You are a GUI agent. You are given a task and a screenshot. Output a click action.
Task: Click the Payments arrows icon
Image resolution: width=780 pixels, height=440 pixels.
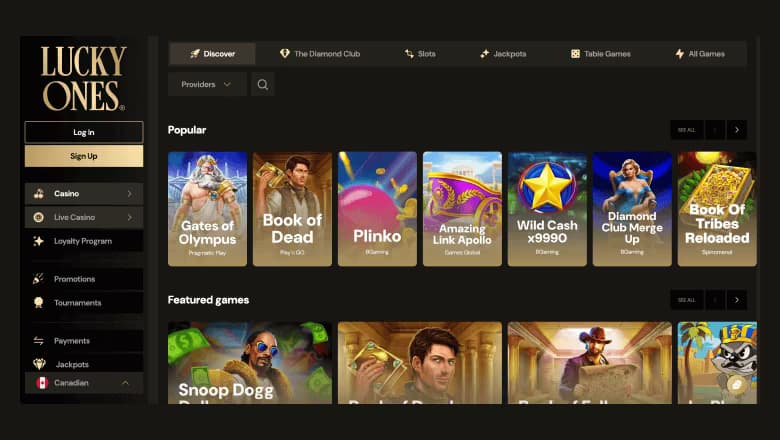[x=38, y=341]
